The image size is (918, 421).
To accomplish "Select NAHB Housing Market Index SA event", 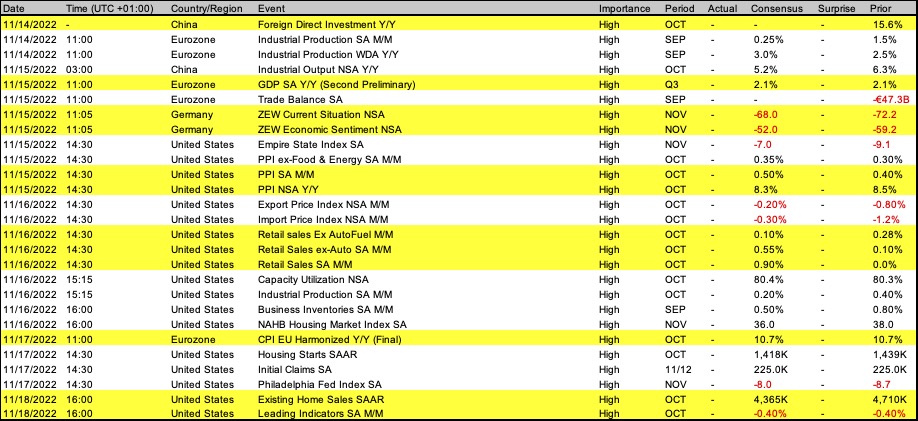I will pyautogui.click(x=332, y=324).
